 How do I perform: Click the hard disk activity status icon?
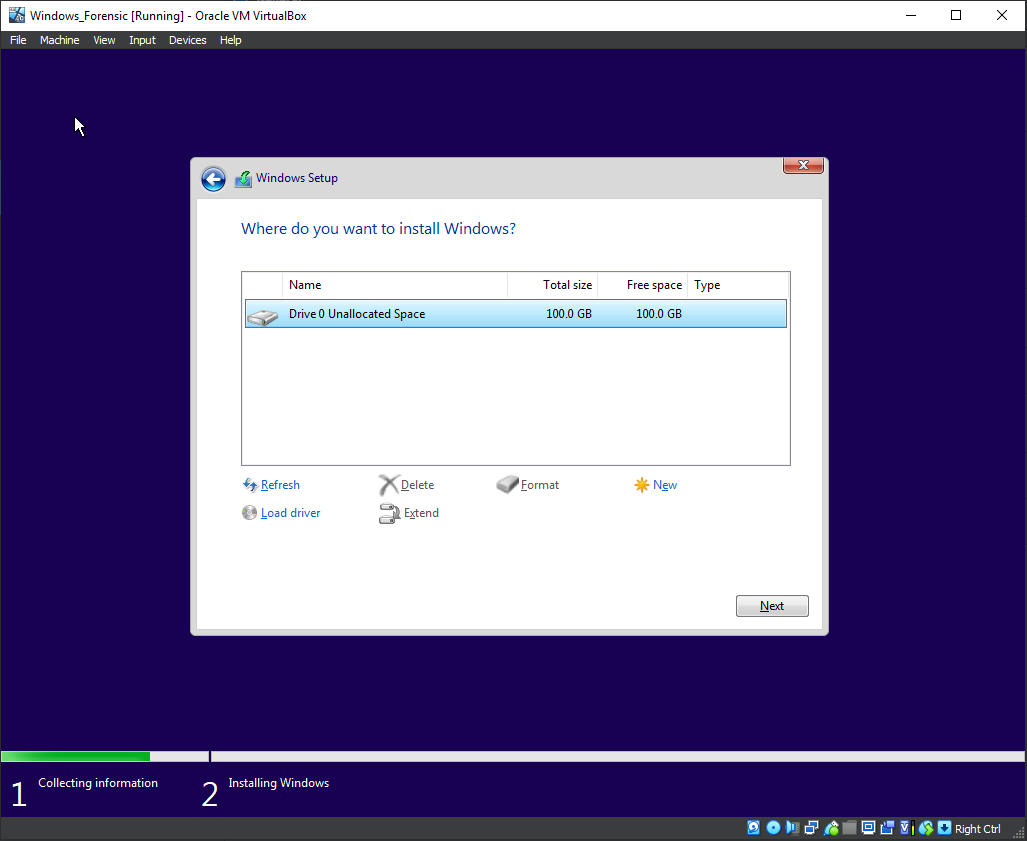point(754,828)
